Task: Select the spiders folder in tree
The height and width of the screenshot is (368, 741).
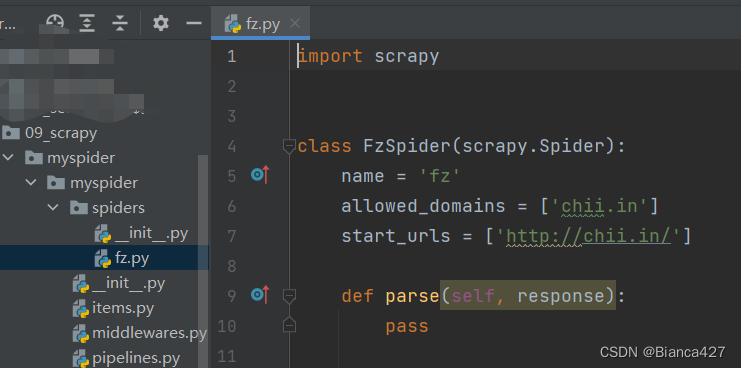Action: (118, 207)
